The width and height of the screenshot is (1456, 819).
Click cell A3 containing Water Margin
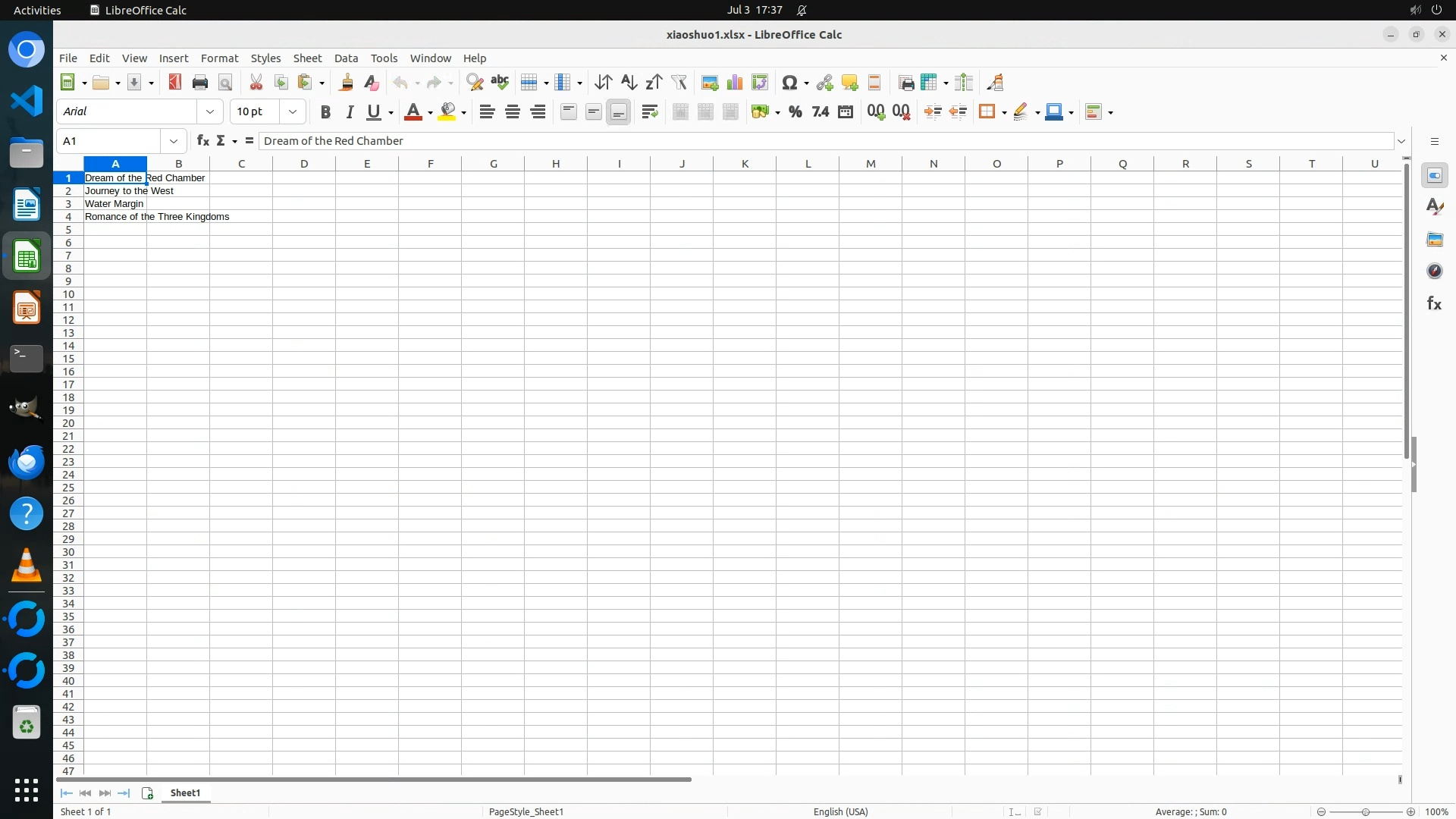(115, 204)
